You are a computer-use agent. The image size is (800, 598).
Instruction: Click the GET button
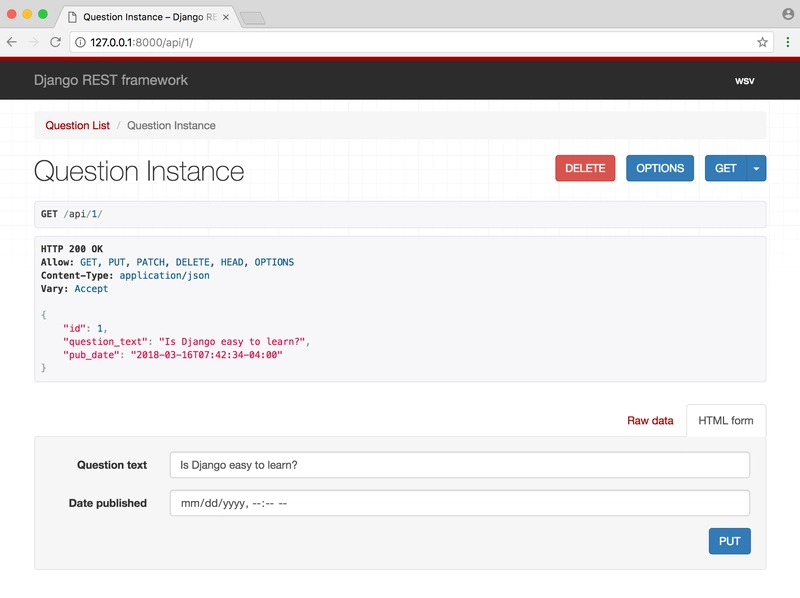[726, 168]
